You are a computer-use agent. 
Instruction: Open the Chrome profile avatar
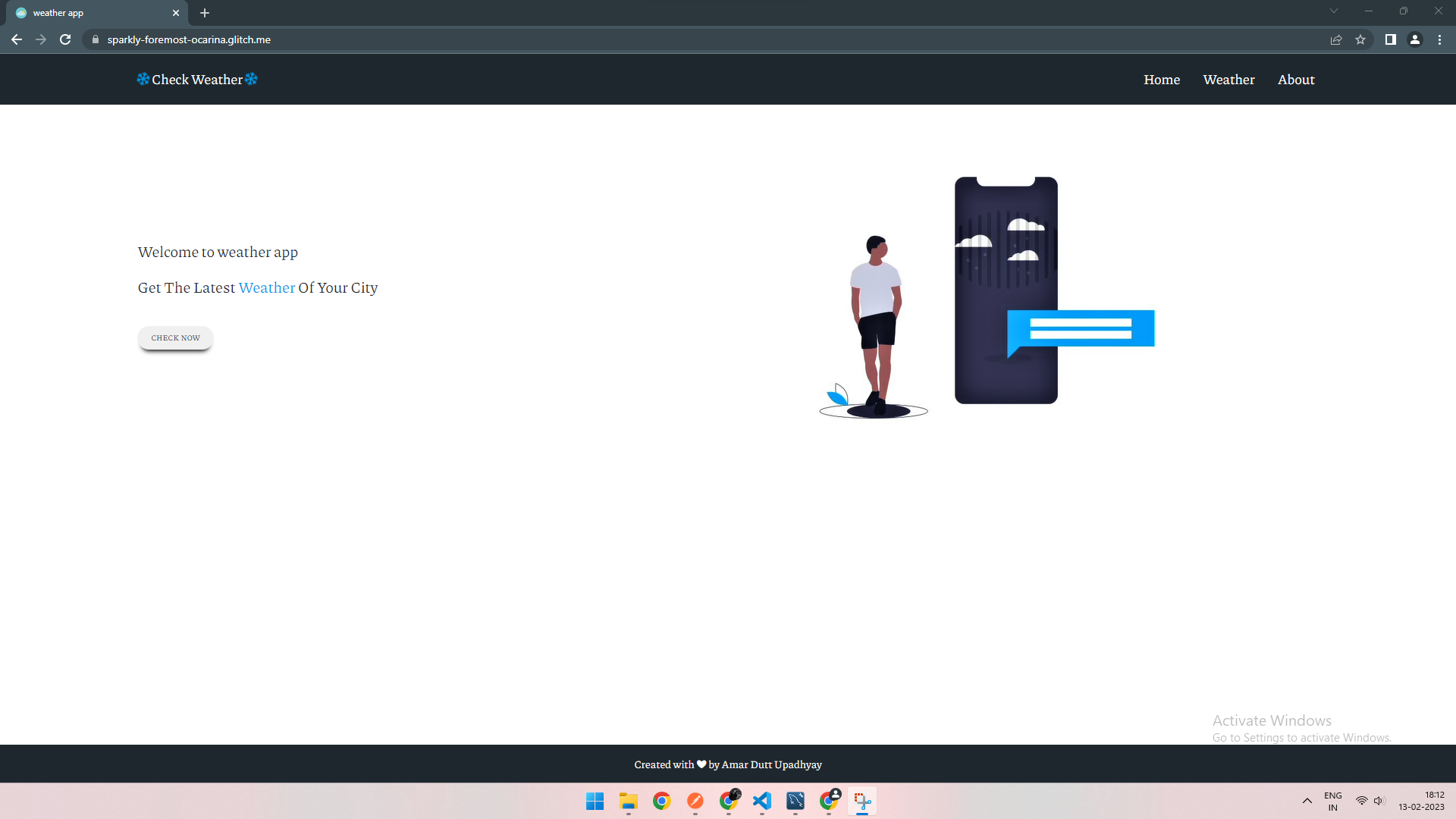click(1415, 39)
